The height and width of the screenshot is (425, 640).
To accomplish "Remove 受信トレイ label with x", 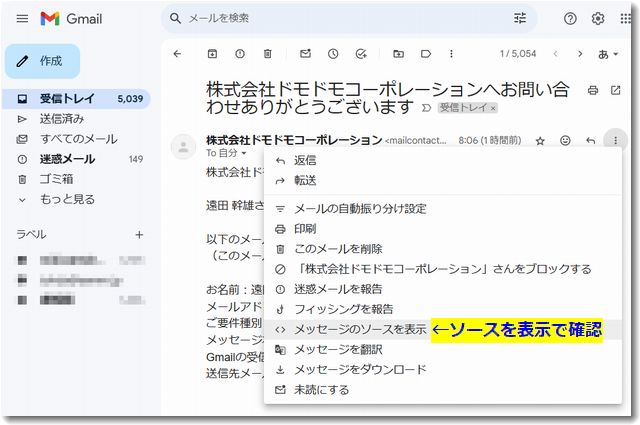I will click(493, 108).
